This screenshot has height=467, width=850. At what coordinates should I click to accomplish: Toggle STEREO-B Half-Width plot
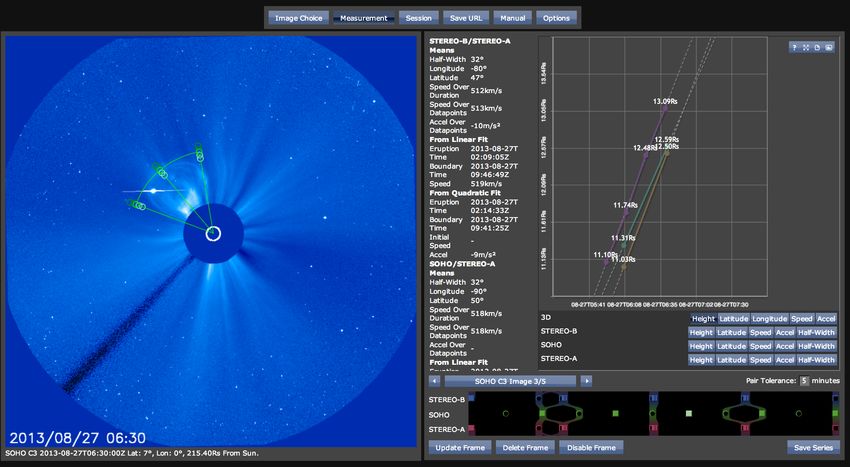pos(816,332)
